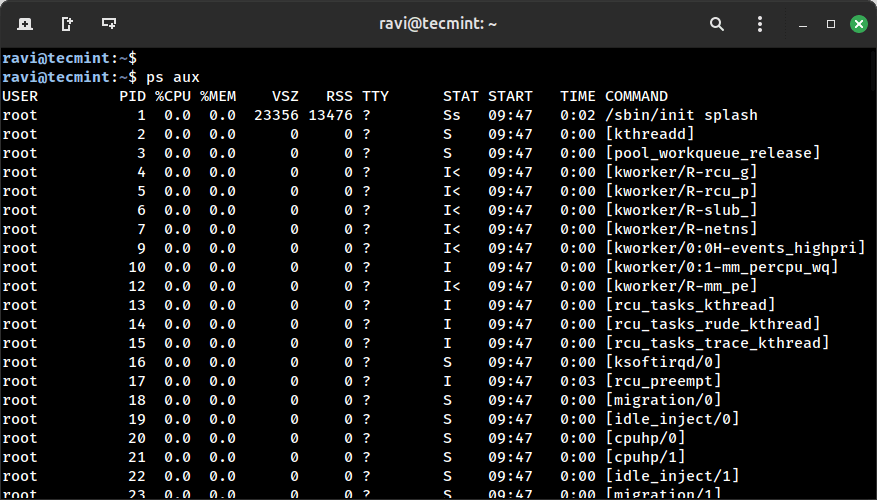Click the PID column header
Image resolution: width=877 pixels, height=500 pixels.
pyautogui.click(x=132, y=96)
